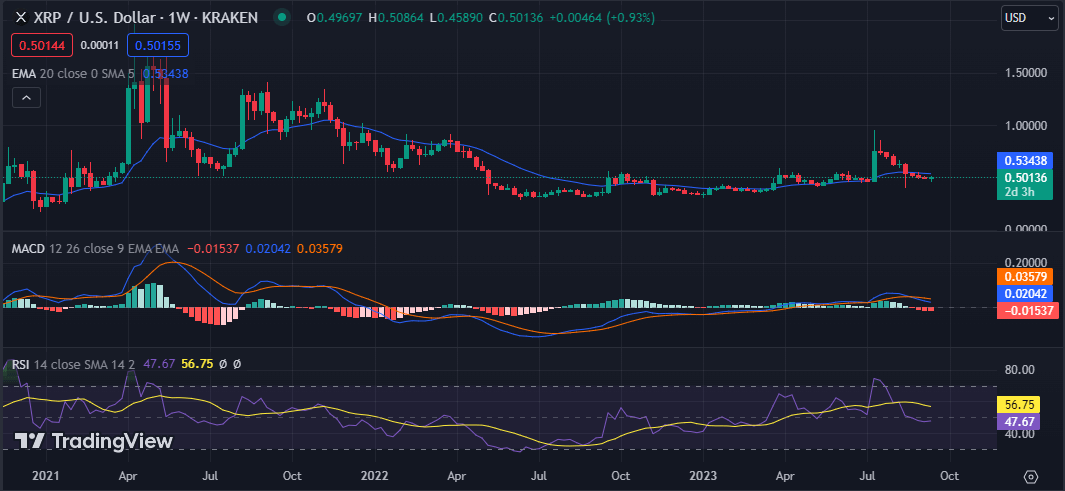
Task: Click the 2022 label on time axis
Action: point(374,477)
